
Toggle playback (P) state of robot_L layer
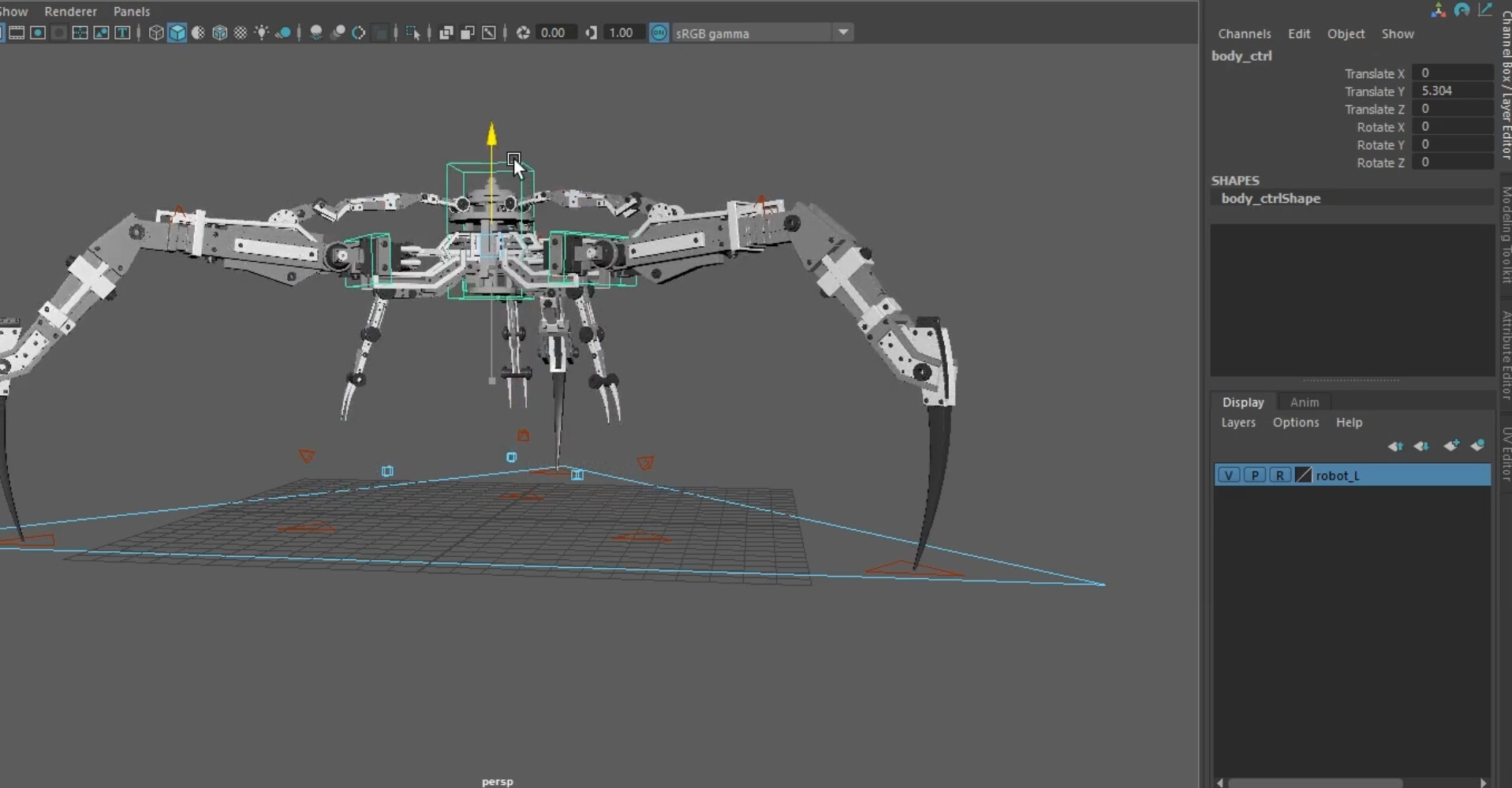(1254, 475)
